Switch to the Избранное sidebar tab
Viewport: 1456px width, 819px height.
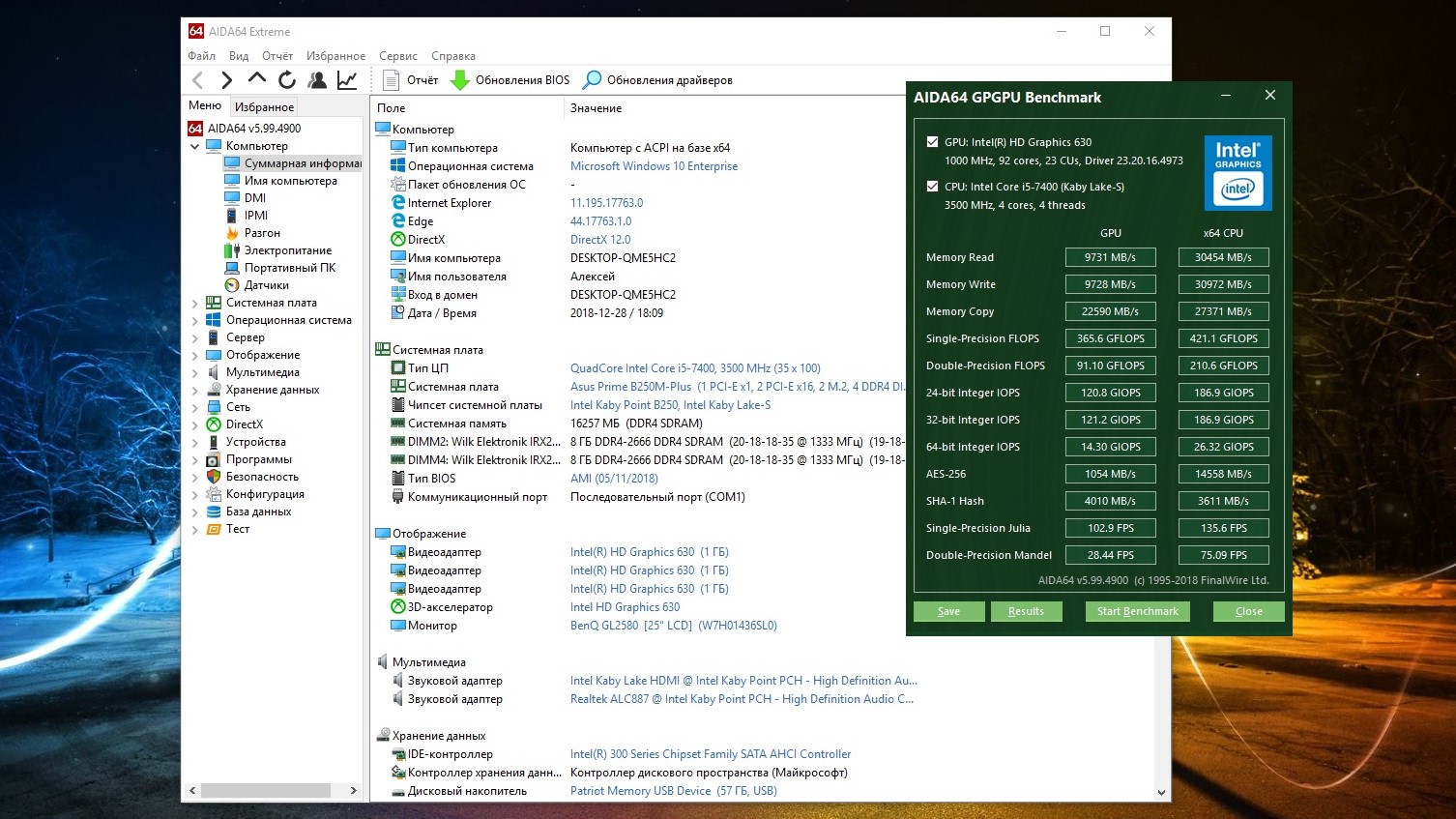[264, 106]
